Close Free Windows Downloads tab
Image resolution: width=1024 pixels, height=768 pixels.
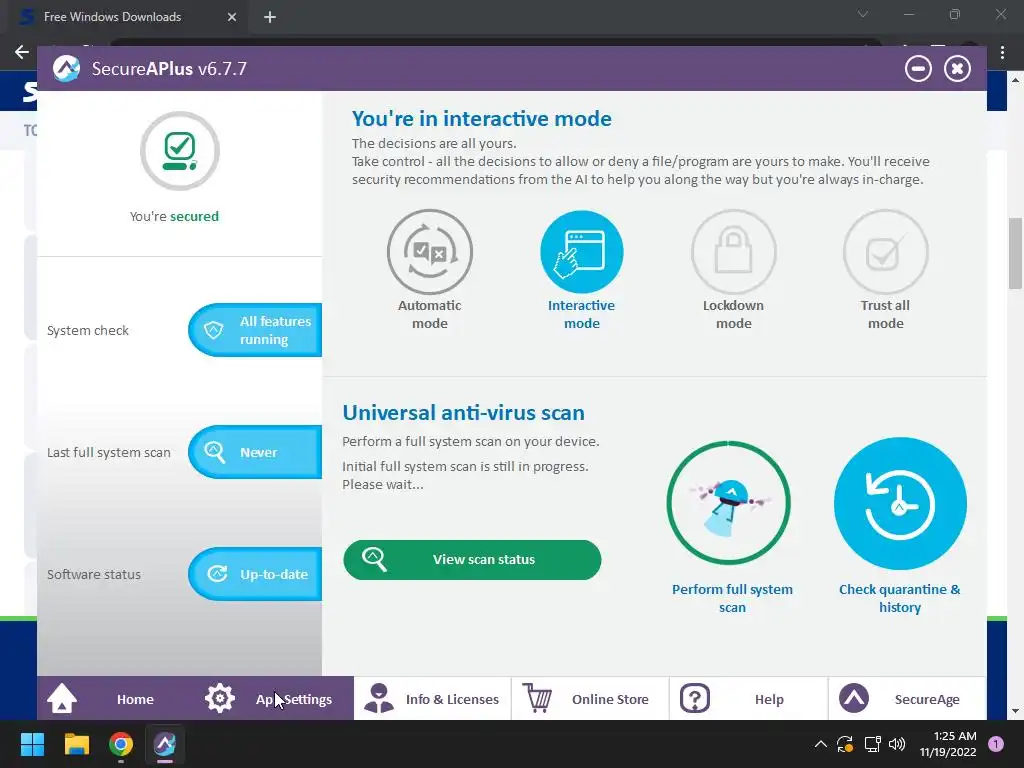click(232, 17)
